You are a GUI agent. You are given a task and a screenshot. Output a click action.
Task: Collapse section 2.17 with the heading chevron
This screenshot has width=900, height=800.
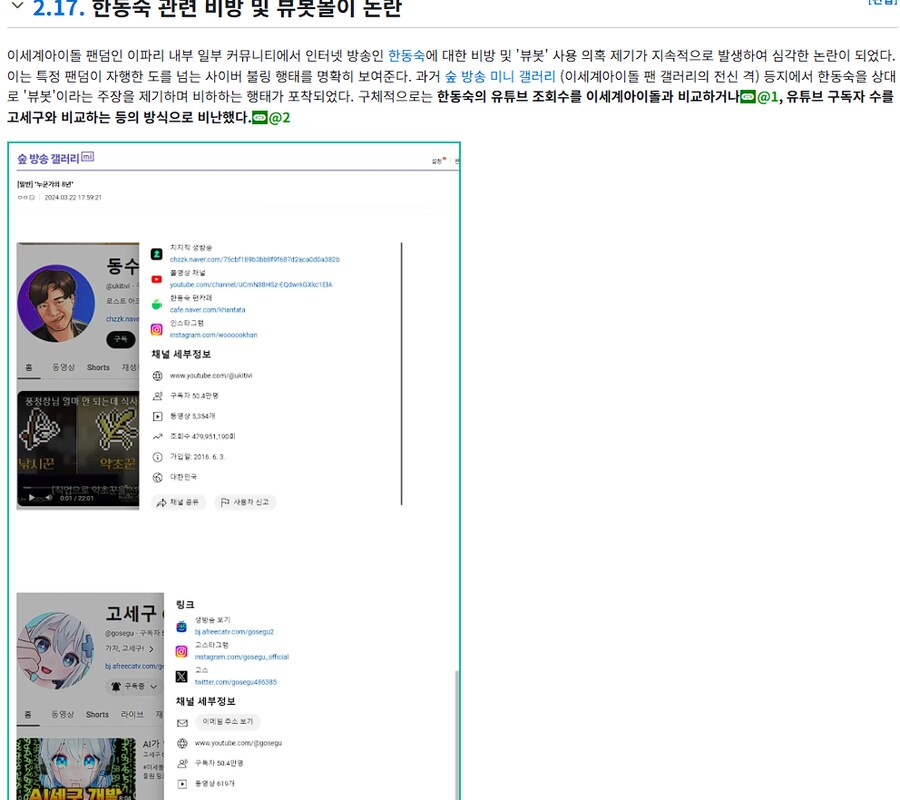coord(18,6)
